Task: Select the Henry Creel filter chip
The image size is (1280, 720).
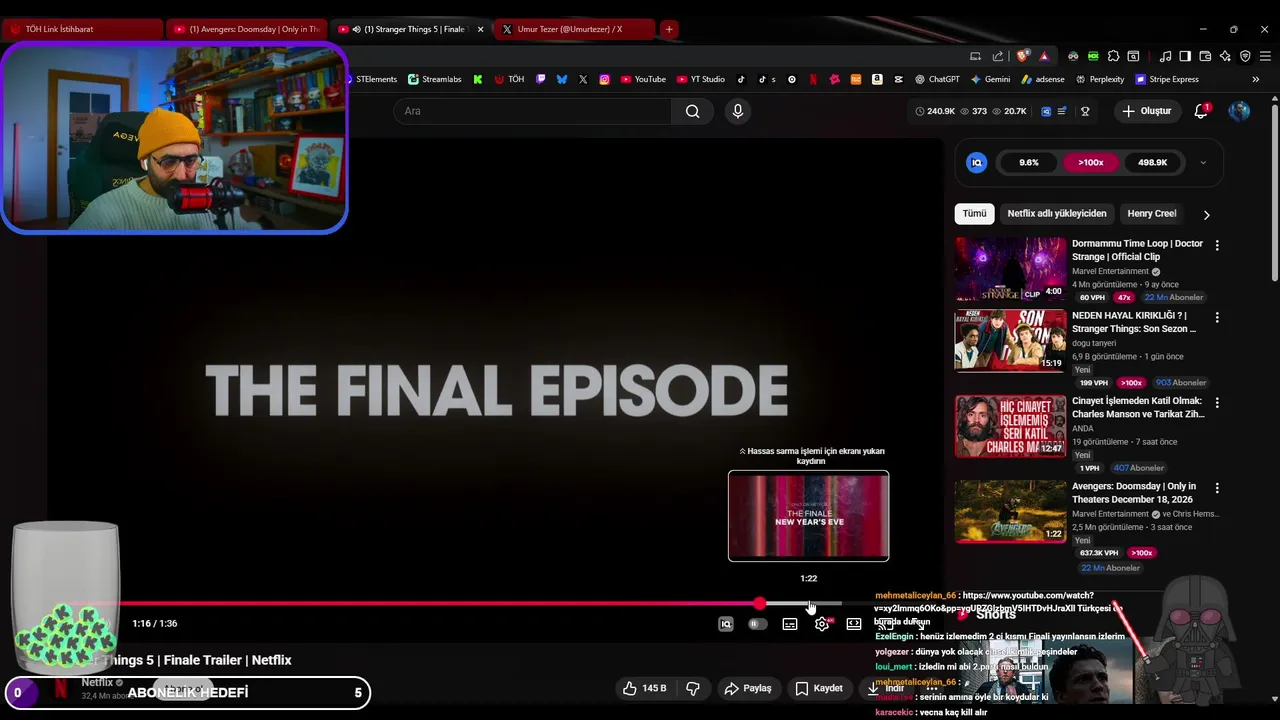Action: 1152,214
